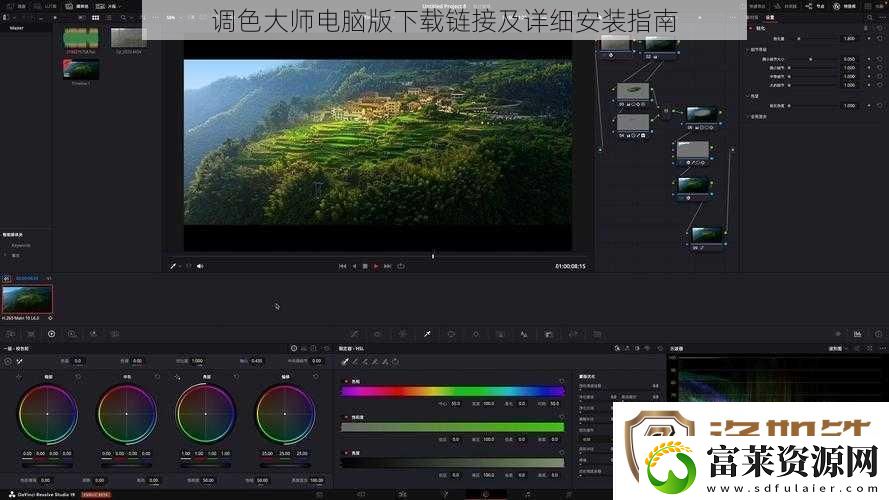Play the clip in reverse
889x500 pixels.
point(354,266)
